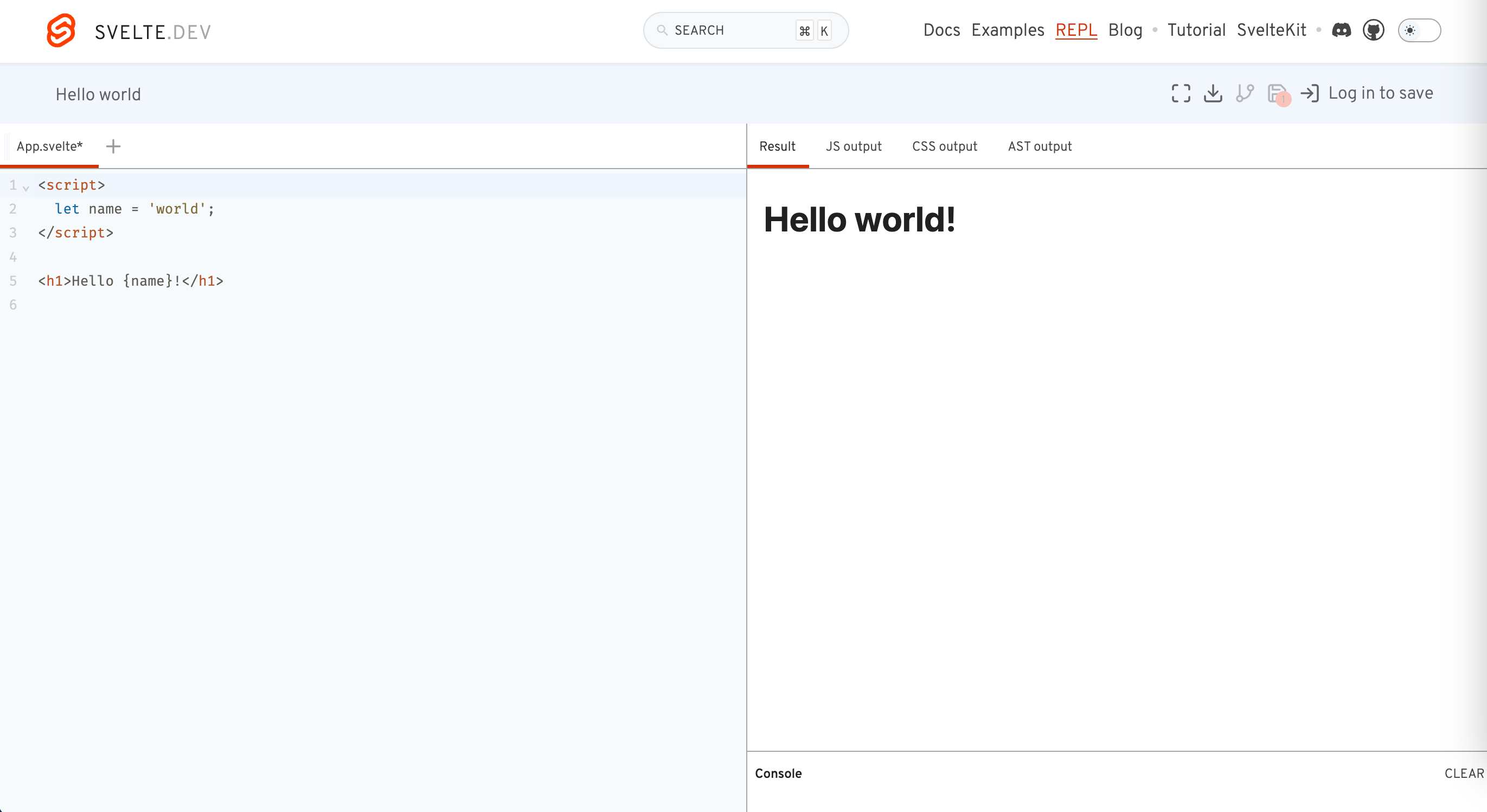Add a new file with plus icon

113,146
